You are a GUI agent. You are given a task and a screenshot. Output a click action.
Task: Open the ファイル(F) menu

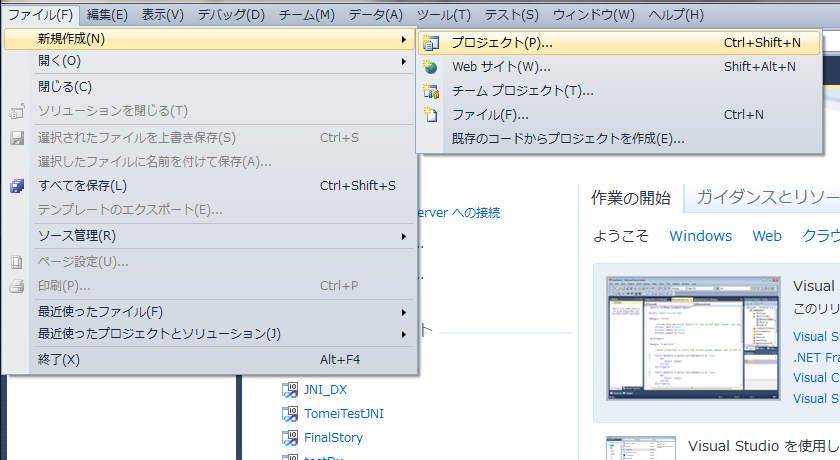pyautogui.click(x=41, y=15)
